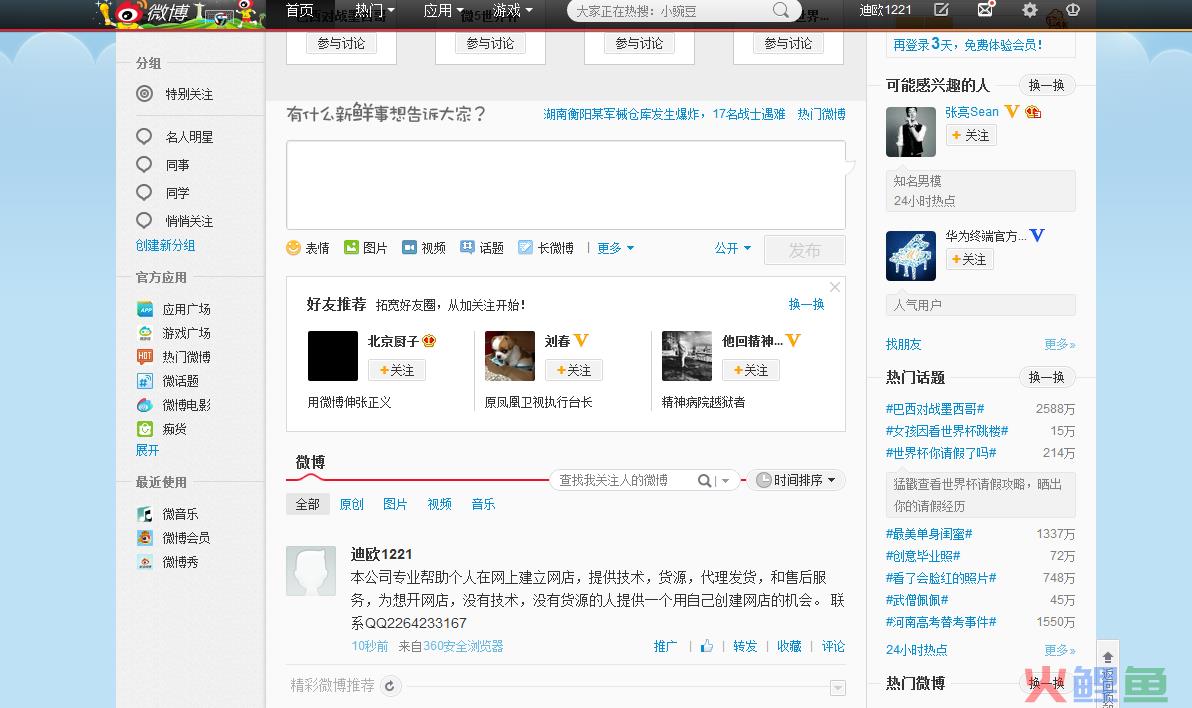Close the 好友推荐 panel
1192x708 pixels.
[835, 287]
